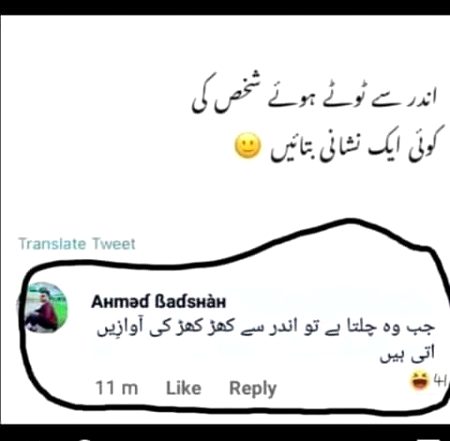This screenshot has width=450, height=441.
Task: Click the Translate Tweet link
Action: pos(77,244)
